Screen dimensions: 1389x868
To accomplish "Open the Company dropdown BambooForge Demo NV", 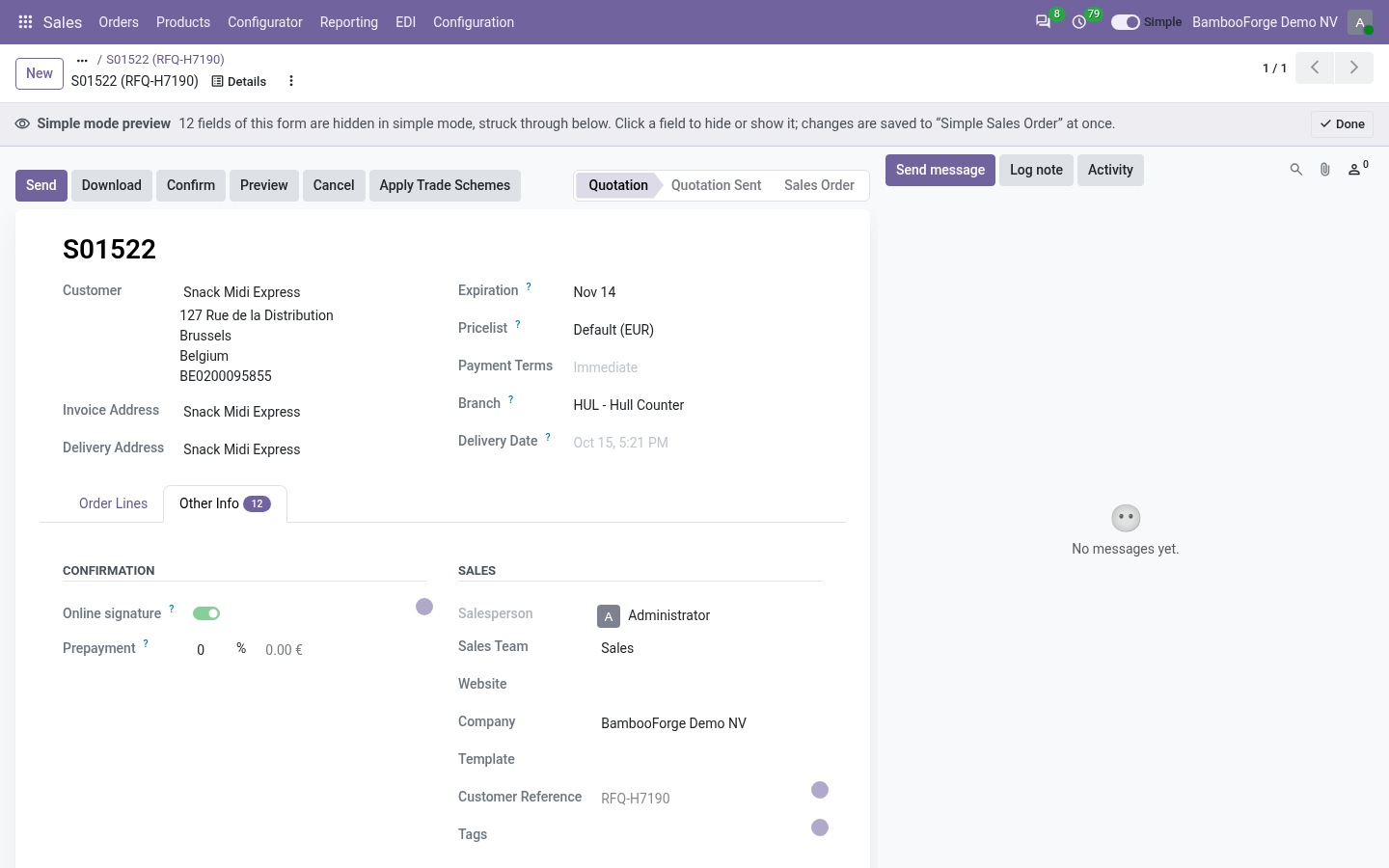I will (710, 723).
